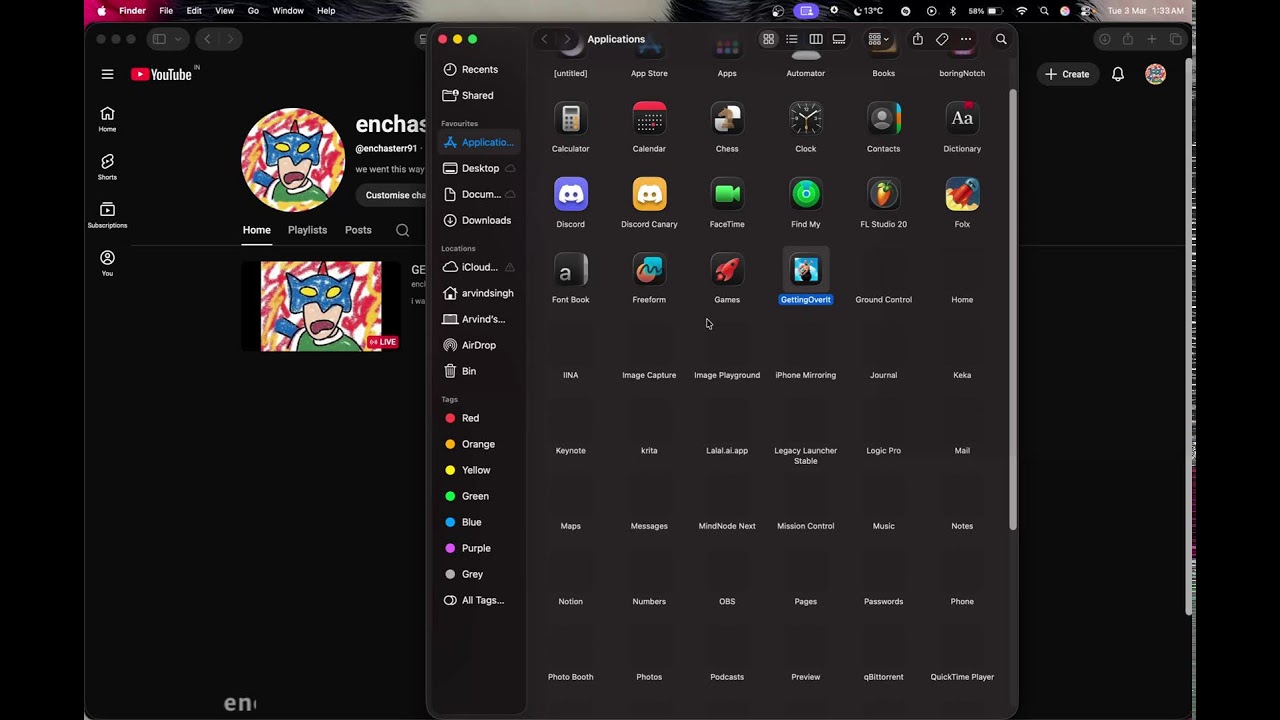Select the Dictionary app icon
The height and width of the screenshot is (720, 1280).
pyautogui.click(x=962, y=119)
